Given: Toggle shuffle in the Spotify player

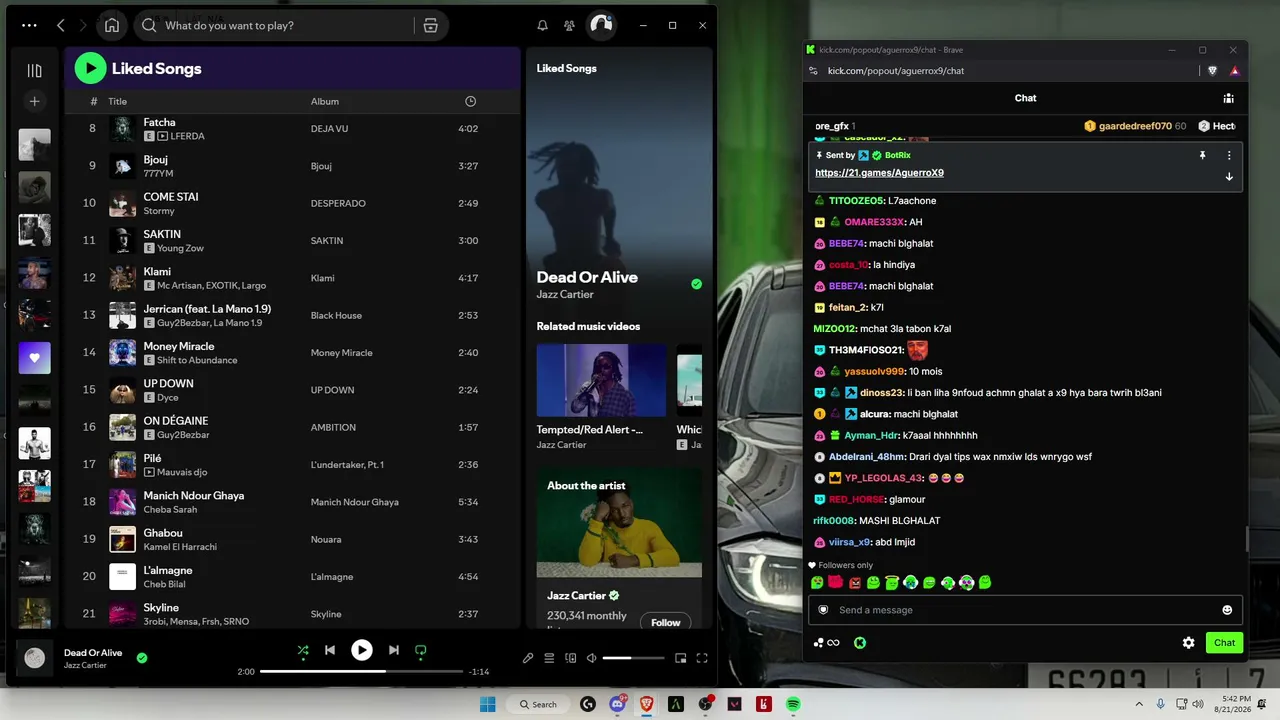Looking at the screenshot, I should coord(303,650).
